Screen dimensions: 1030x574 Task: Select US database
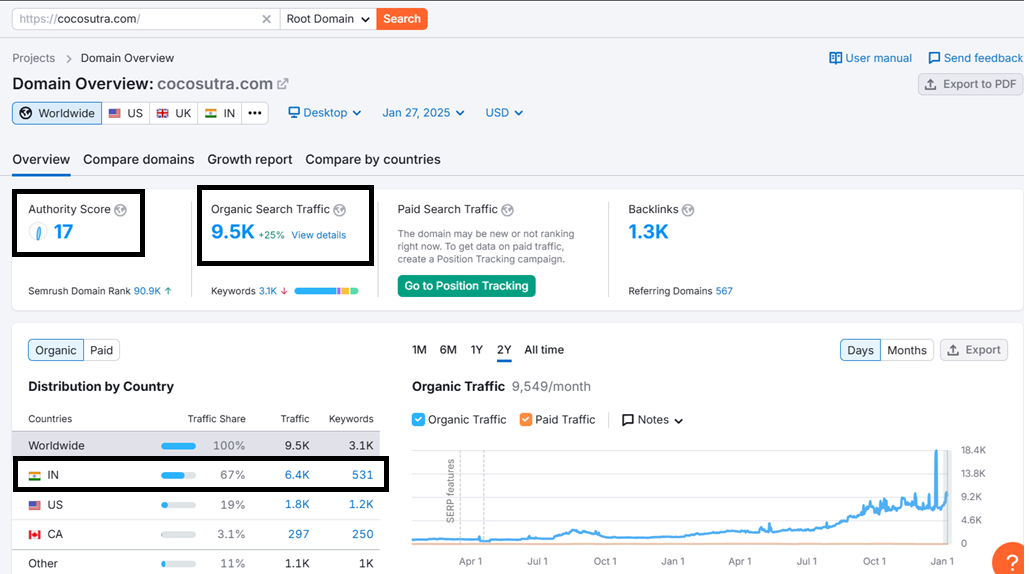click(126, 113)
